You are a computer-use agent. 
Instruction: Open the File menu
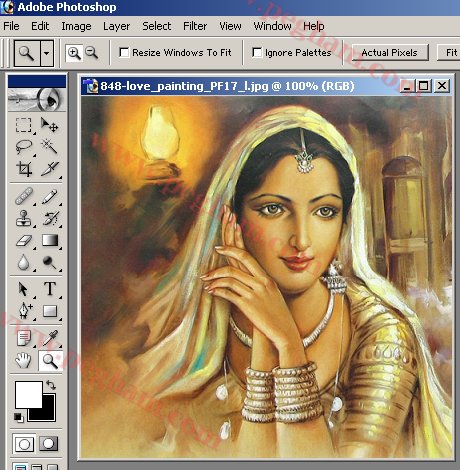coord(11,26)
